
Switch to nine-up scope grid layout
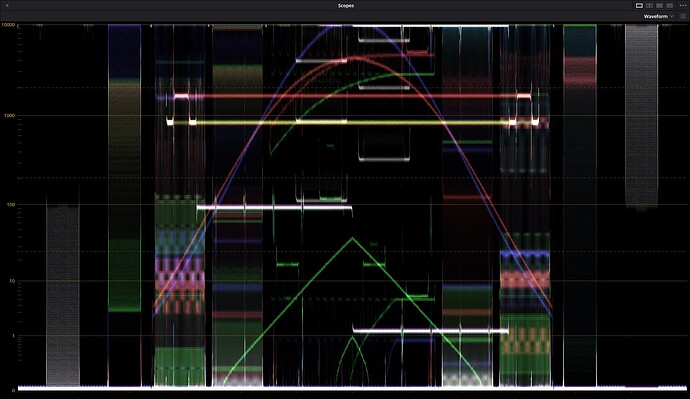point(669,5)
